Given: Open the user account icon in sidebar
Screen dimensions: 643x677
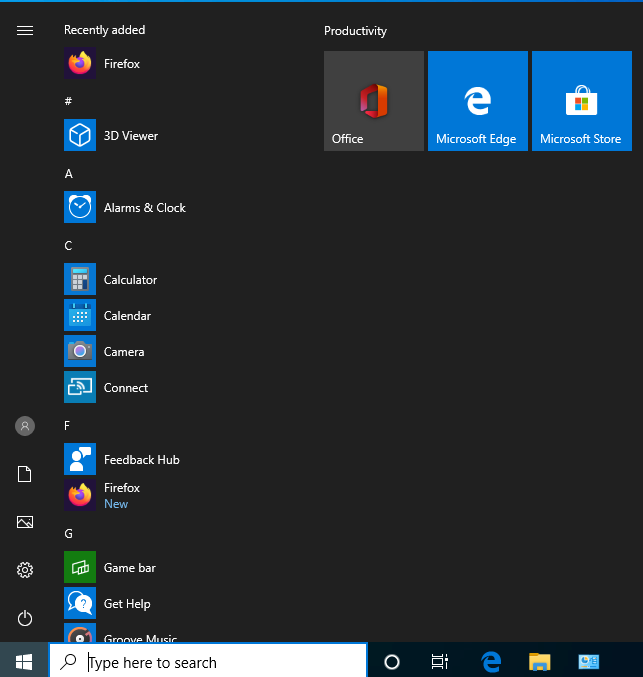Looking at the screenshot, I should (25, 426).
